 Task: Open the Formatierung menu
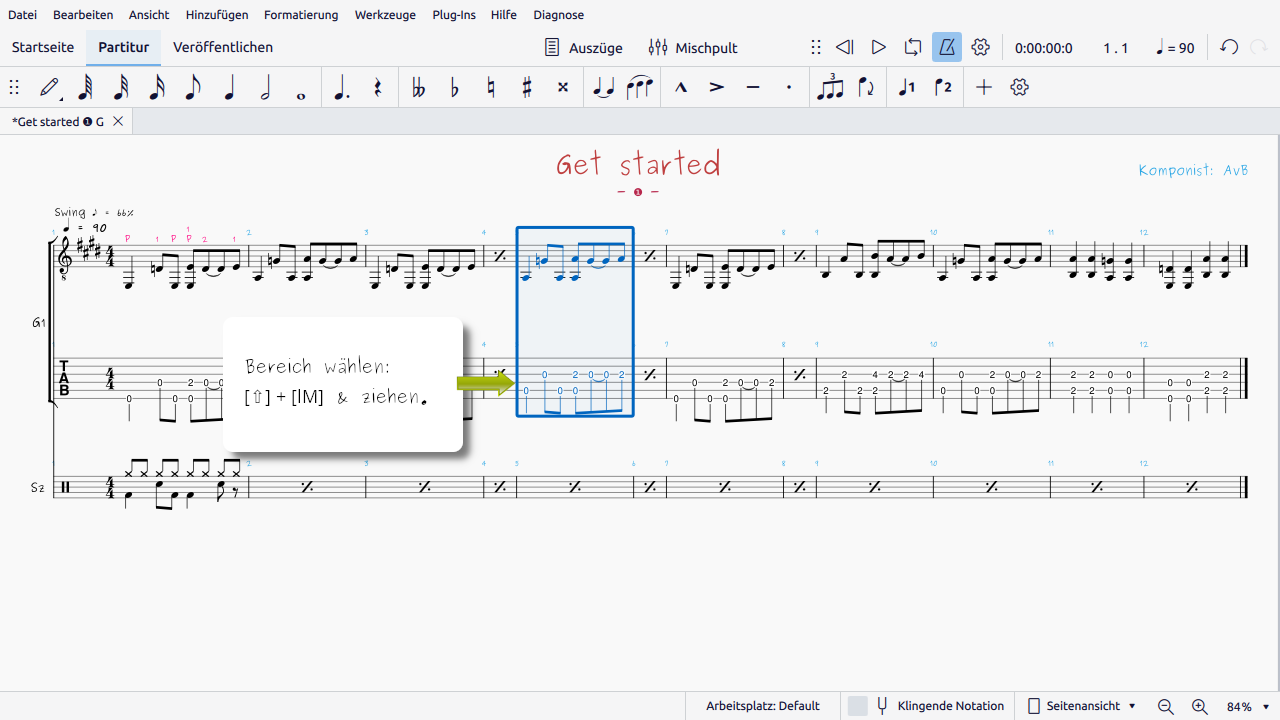pyautogui.click(x=301, y=15)
